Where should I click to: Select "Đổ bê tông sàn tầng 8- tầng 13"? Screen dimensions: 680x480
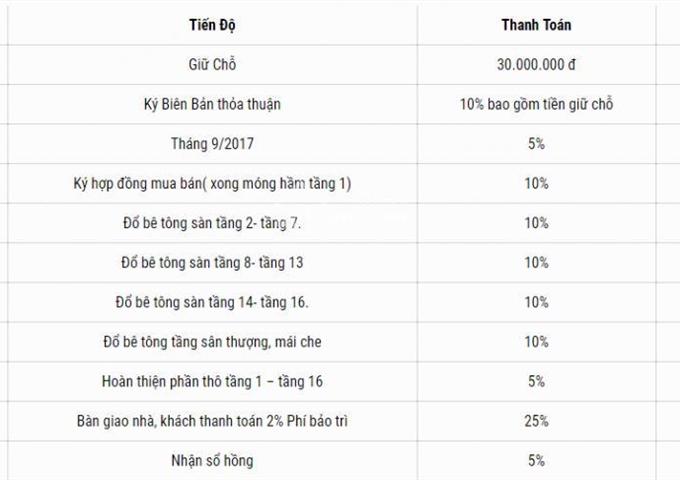click(211, 263)
